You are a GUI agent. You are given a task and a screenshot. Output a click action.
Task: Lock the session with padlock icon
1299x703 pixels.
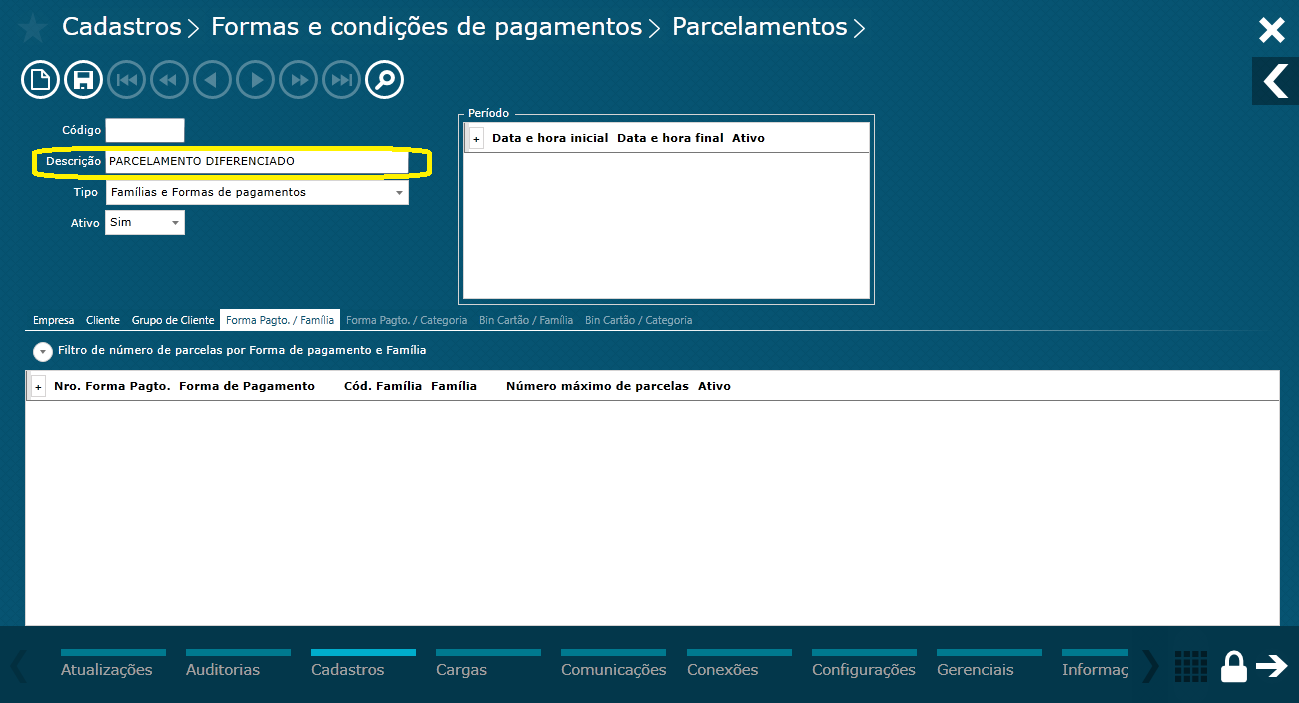click(x=1234, y=667)
